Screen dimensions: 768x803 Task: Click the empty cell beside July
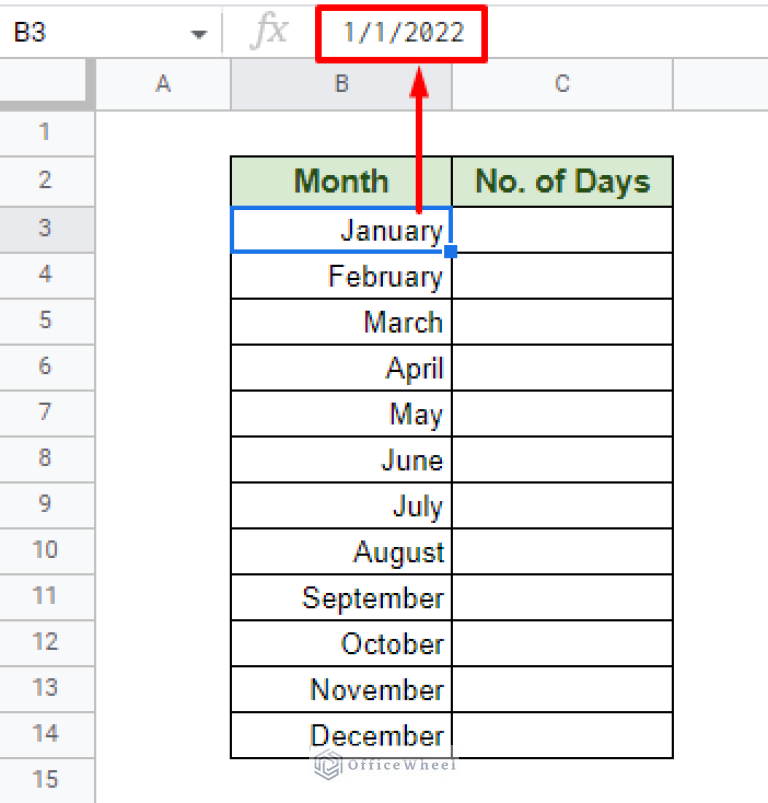pos(562,506)
